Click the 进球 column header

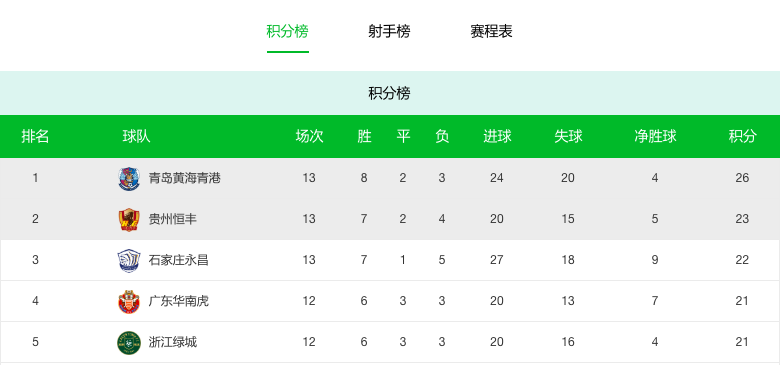click(x=497, y=136)
